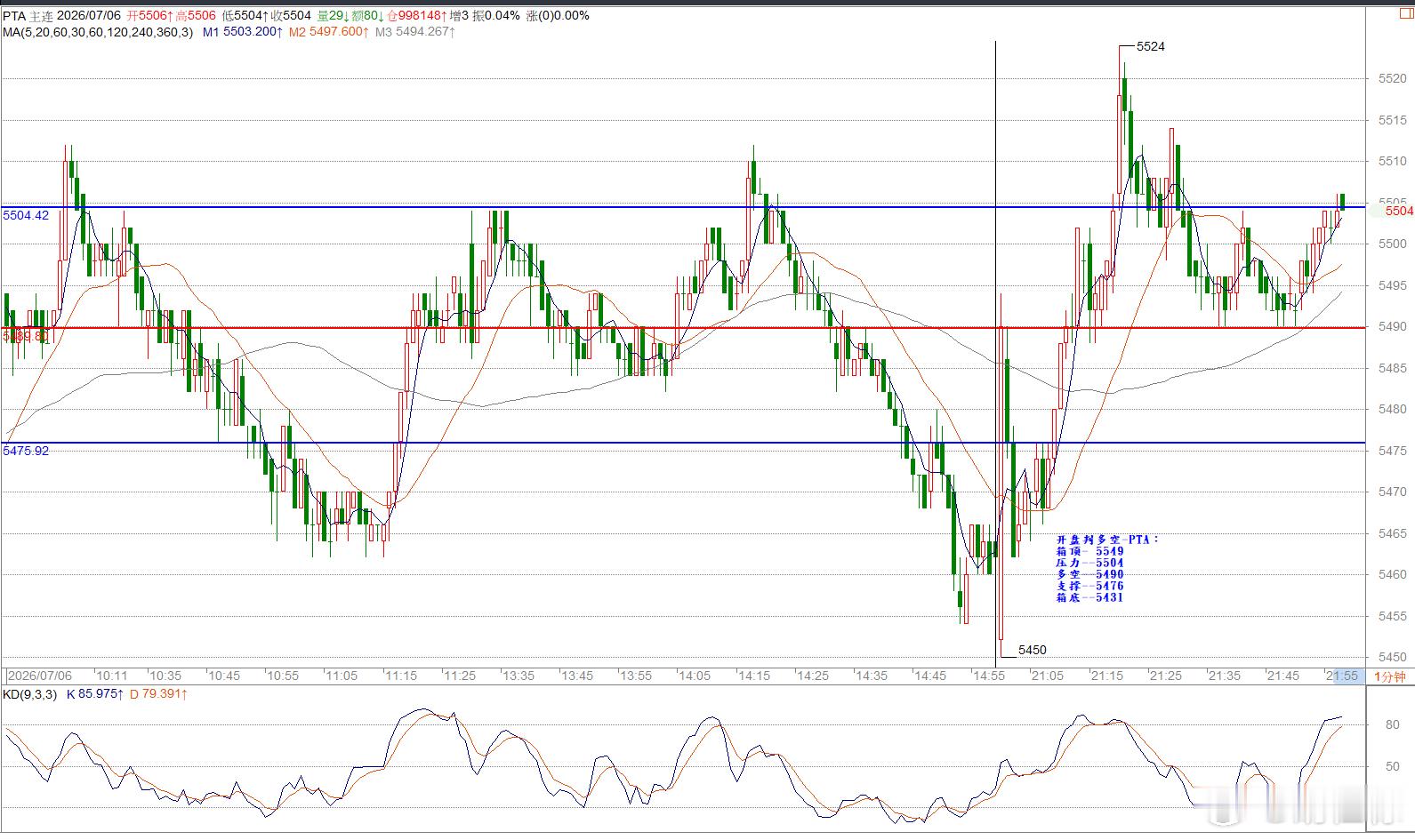Click the 2026/07/06 date on the time axis
This screenshot has height=840, width=1415.
(40, 676)
